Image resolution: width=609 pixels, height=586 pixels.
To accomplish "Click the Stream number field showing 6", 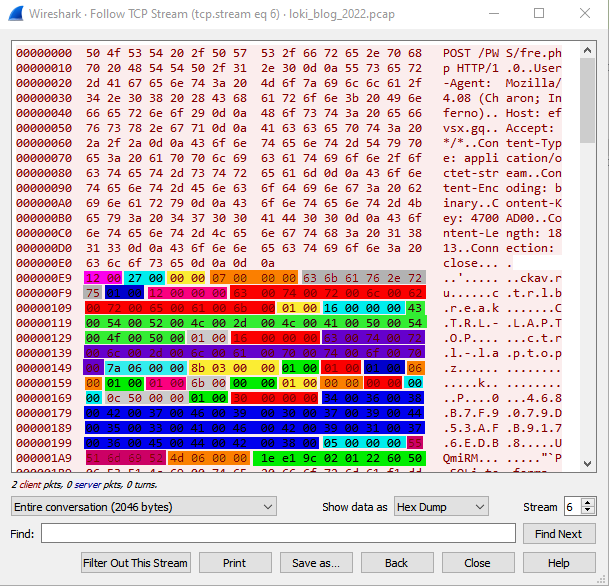I will pos(571,507).
